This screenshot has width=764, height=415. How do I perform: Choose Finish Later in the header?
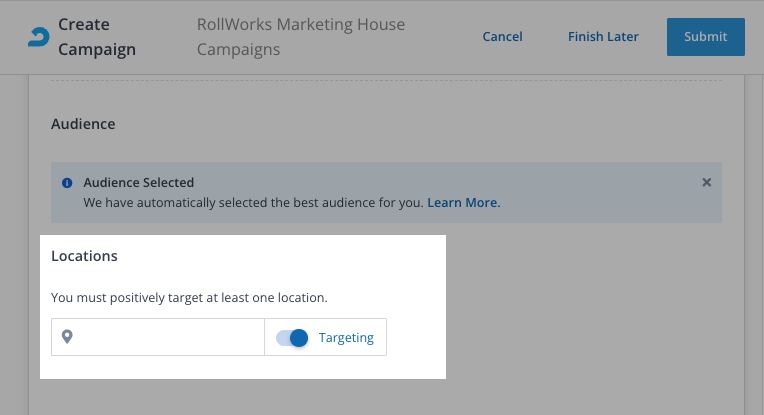(603, 37)
